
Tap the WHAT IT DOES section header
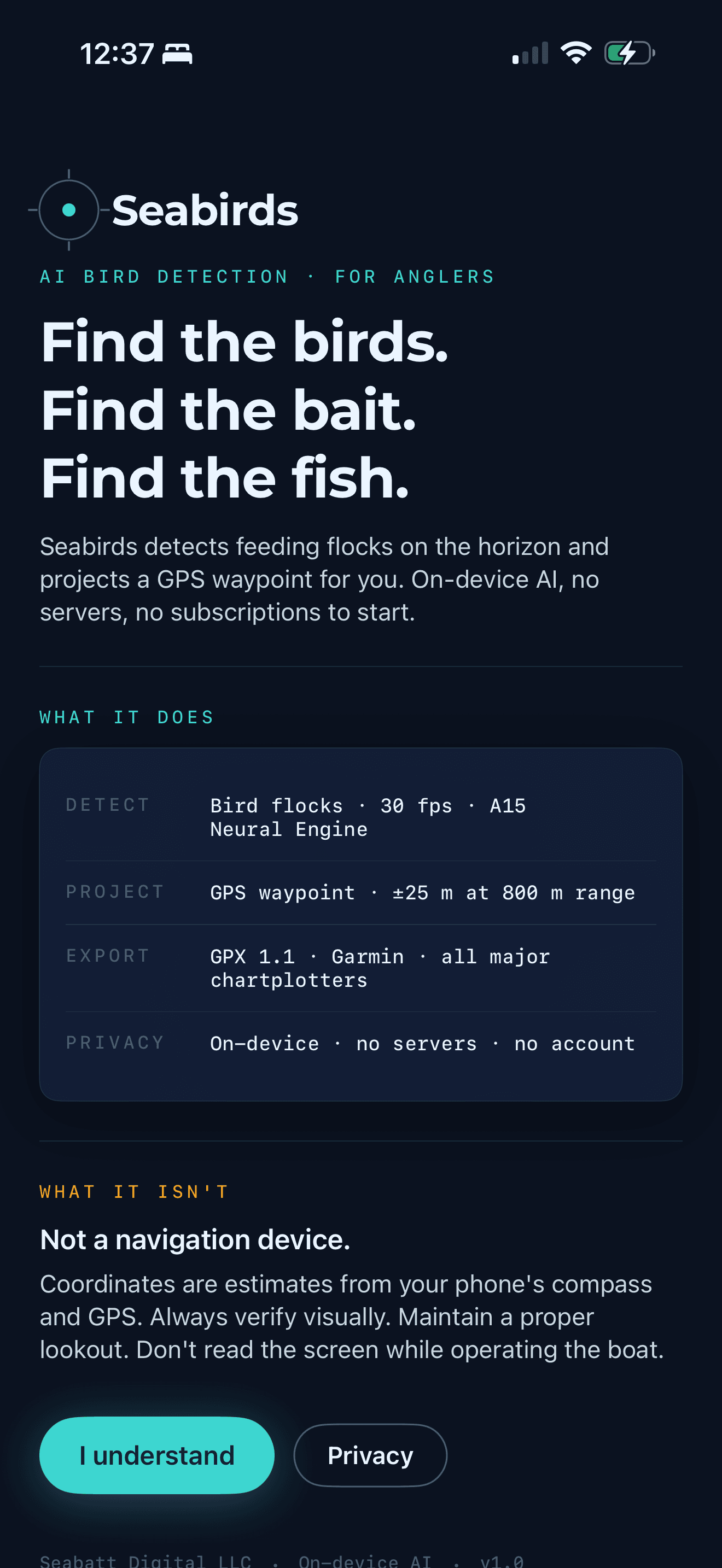(126, 716)
